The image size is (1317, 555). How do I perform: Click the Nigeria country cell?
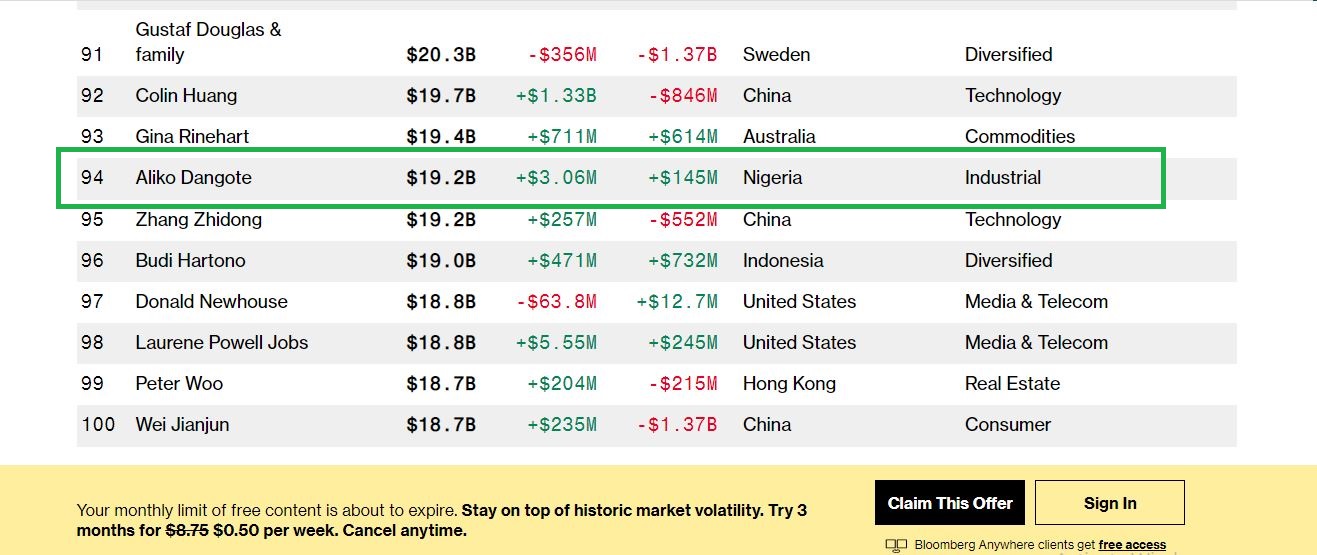[772, 178]
